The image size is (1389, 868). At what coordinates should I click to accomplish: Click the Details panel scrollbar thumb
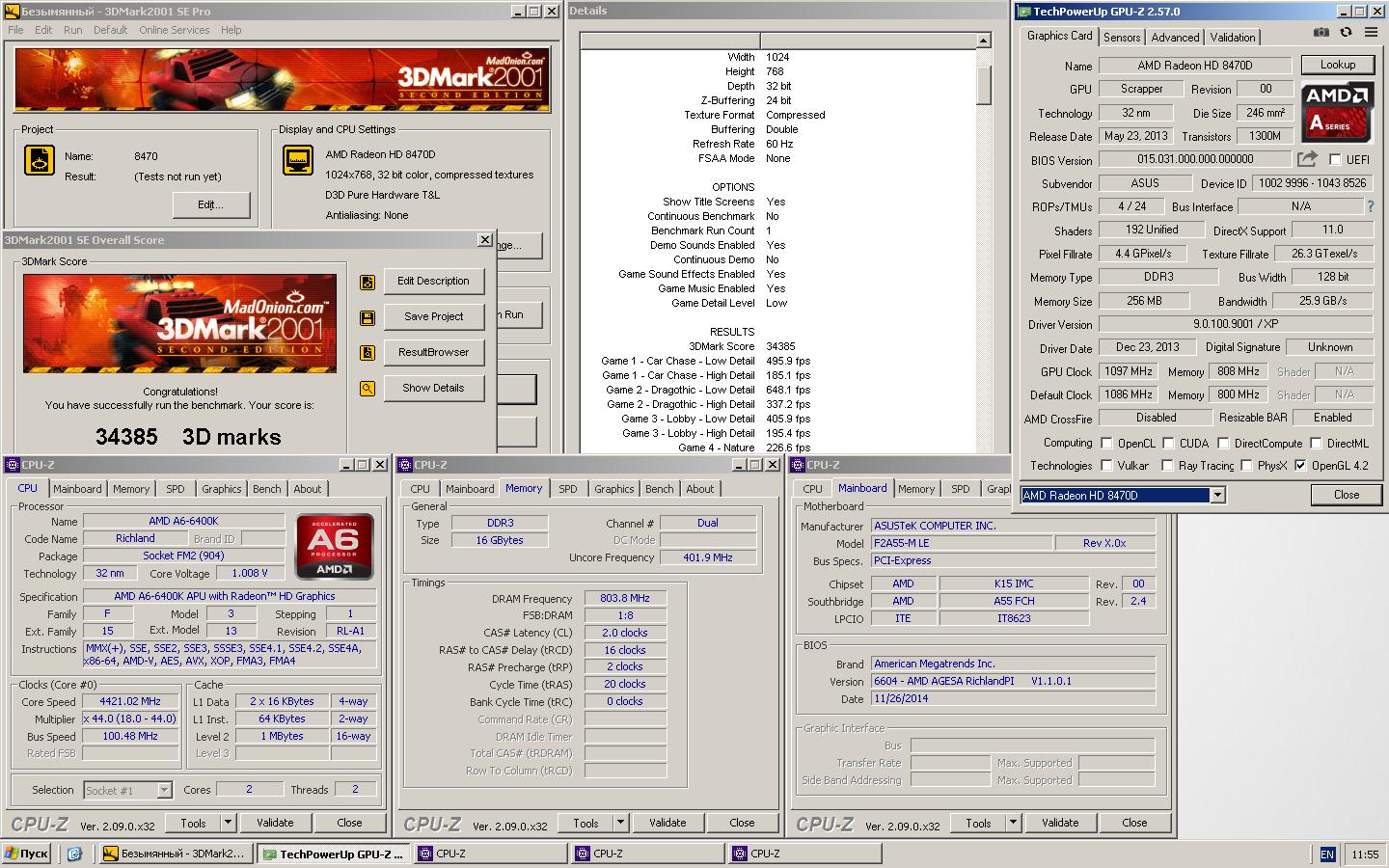click(983, 85)
